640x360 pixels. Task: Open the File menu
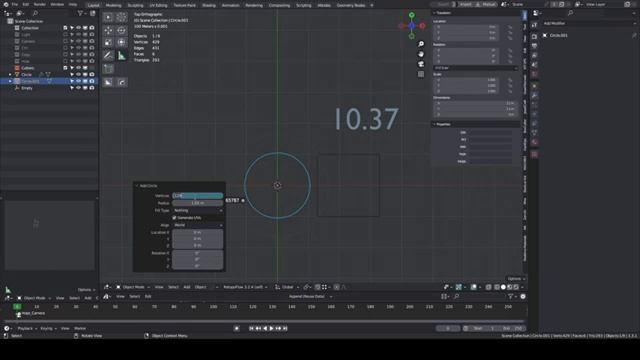tap(15, 4)
